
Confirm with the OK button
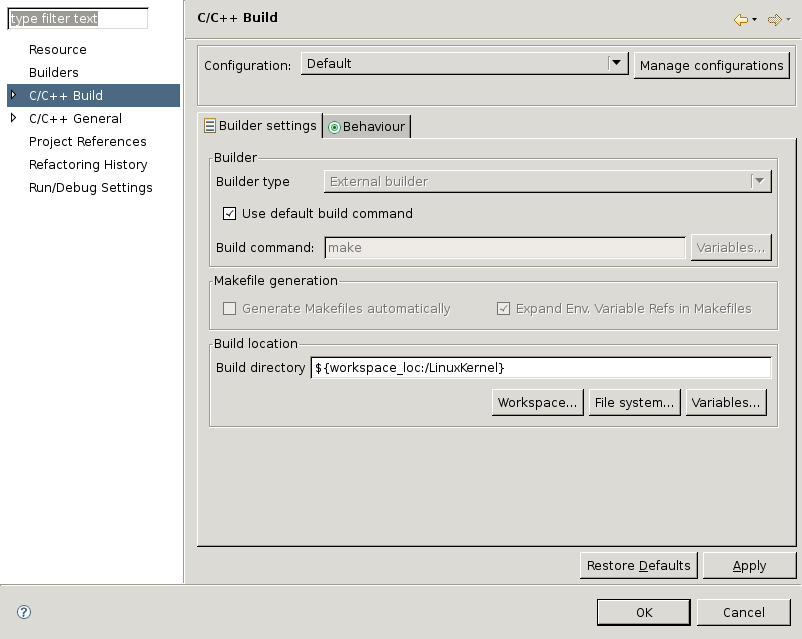643,612
